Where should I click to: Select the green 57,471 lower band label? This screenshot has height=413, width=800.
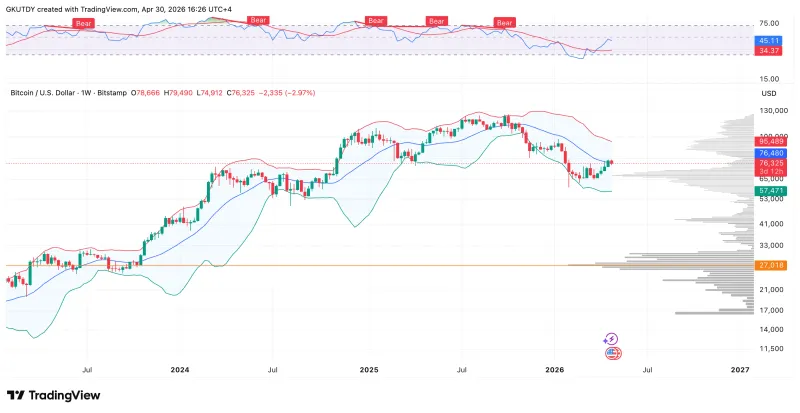coord(770,190)
